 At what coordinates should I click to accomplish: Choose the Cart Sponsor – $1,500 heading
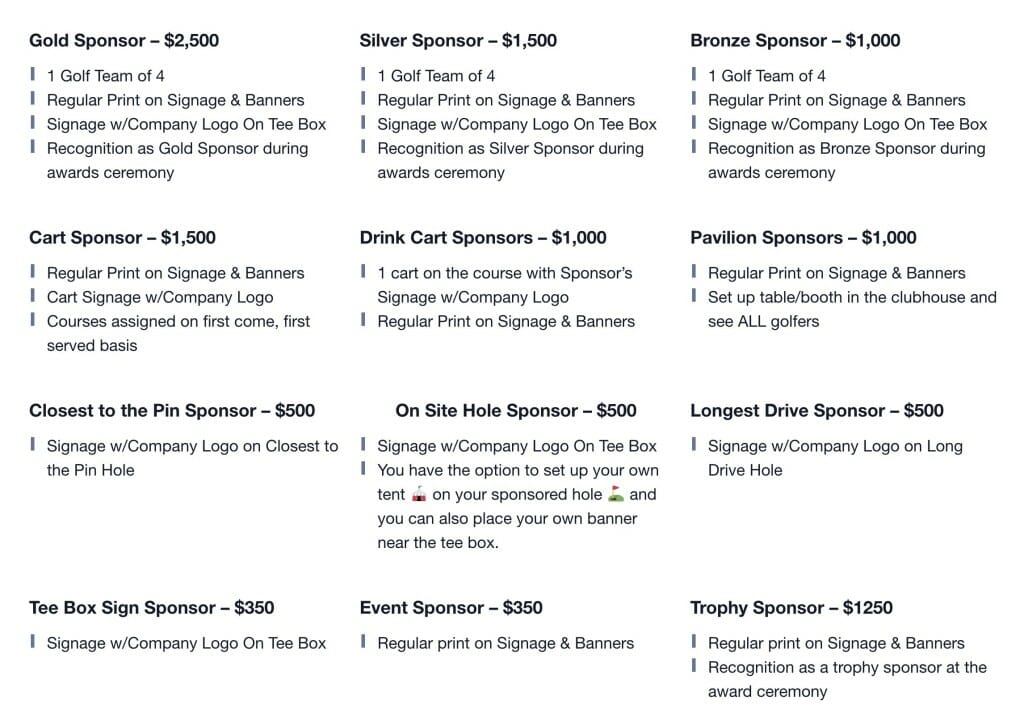(x=122, y=238)
